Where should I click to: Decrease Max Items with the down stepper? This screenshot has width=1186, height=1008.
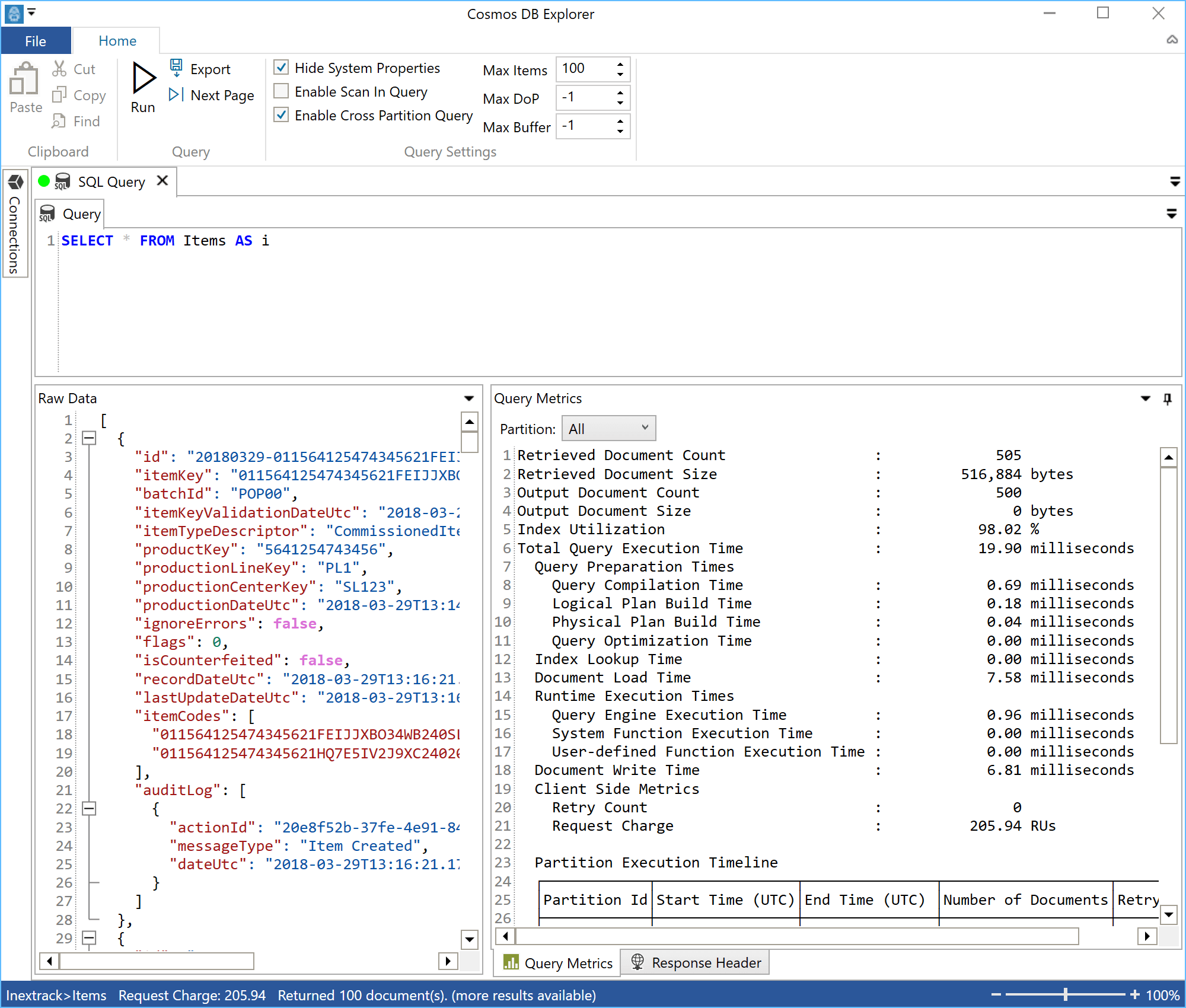pyautogui.click(x=620, y=75)
